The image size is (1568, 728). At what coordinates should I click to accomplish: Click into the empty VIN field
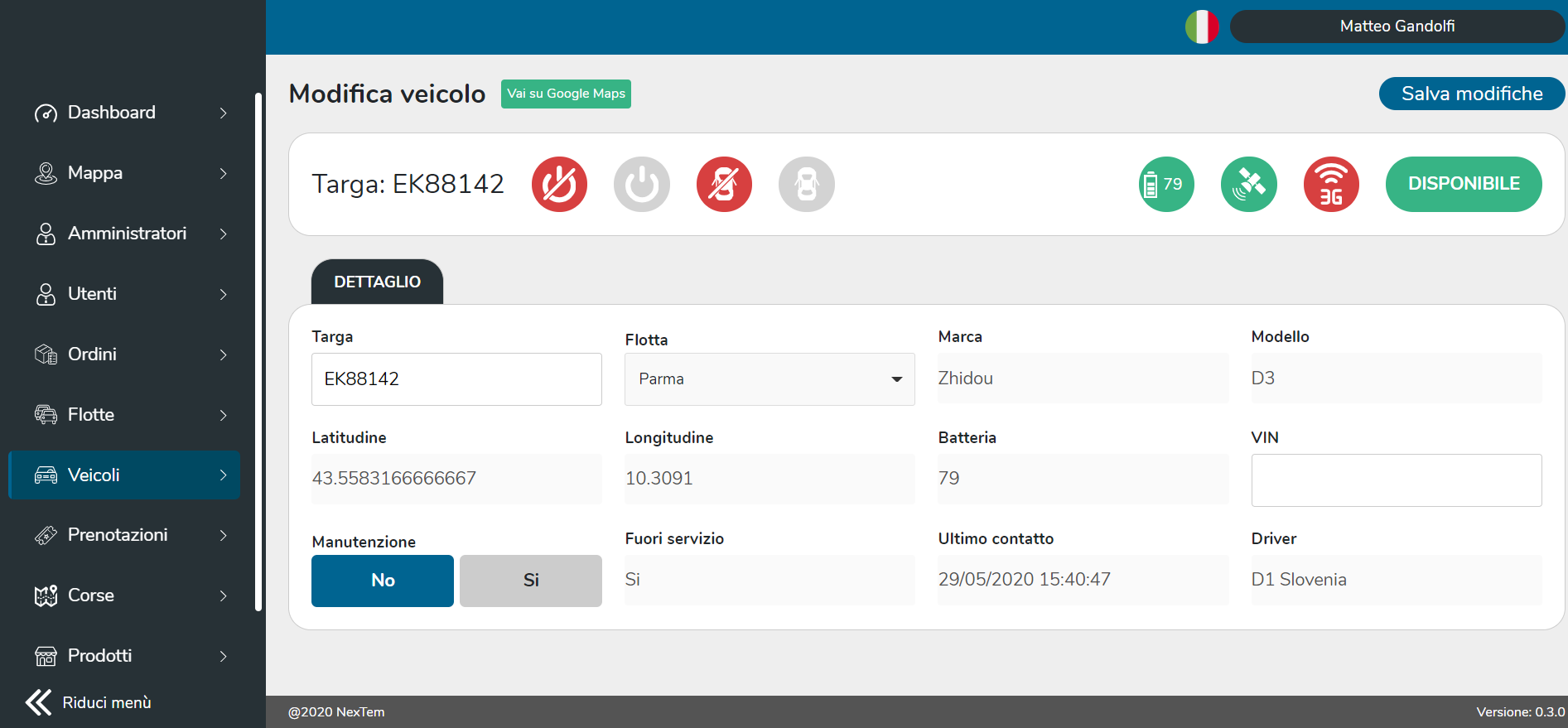(1396, 480)
